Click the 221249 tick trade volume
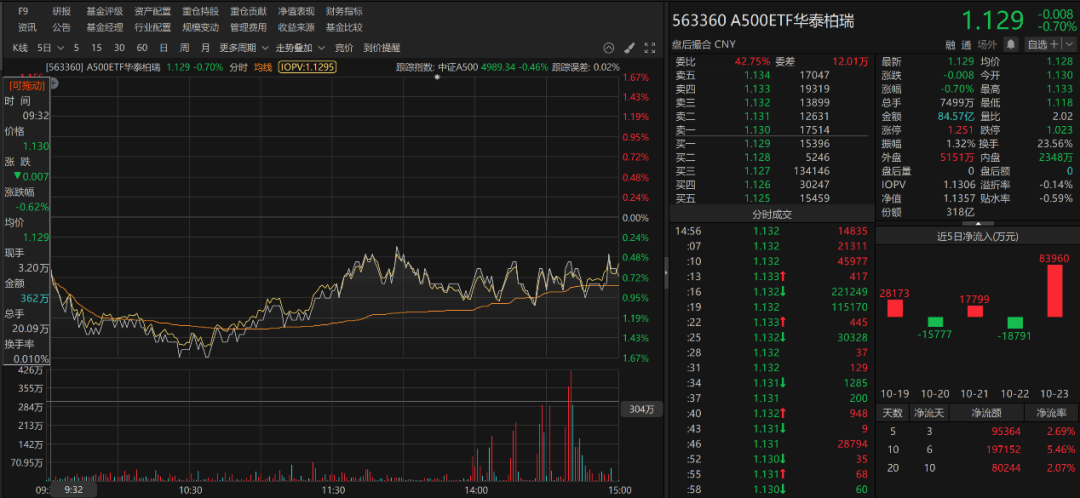This screenshot has width=1080, height=498. pos(847,292)
